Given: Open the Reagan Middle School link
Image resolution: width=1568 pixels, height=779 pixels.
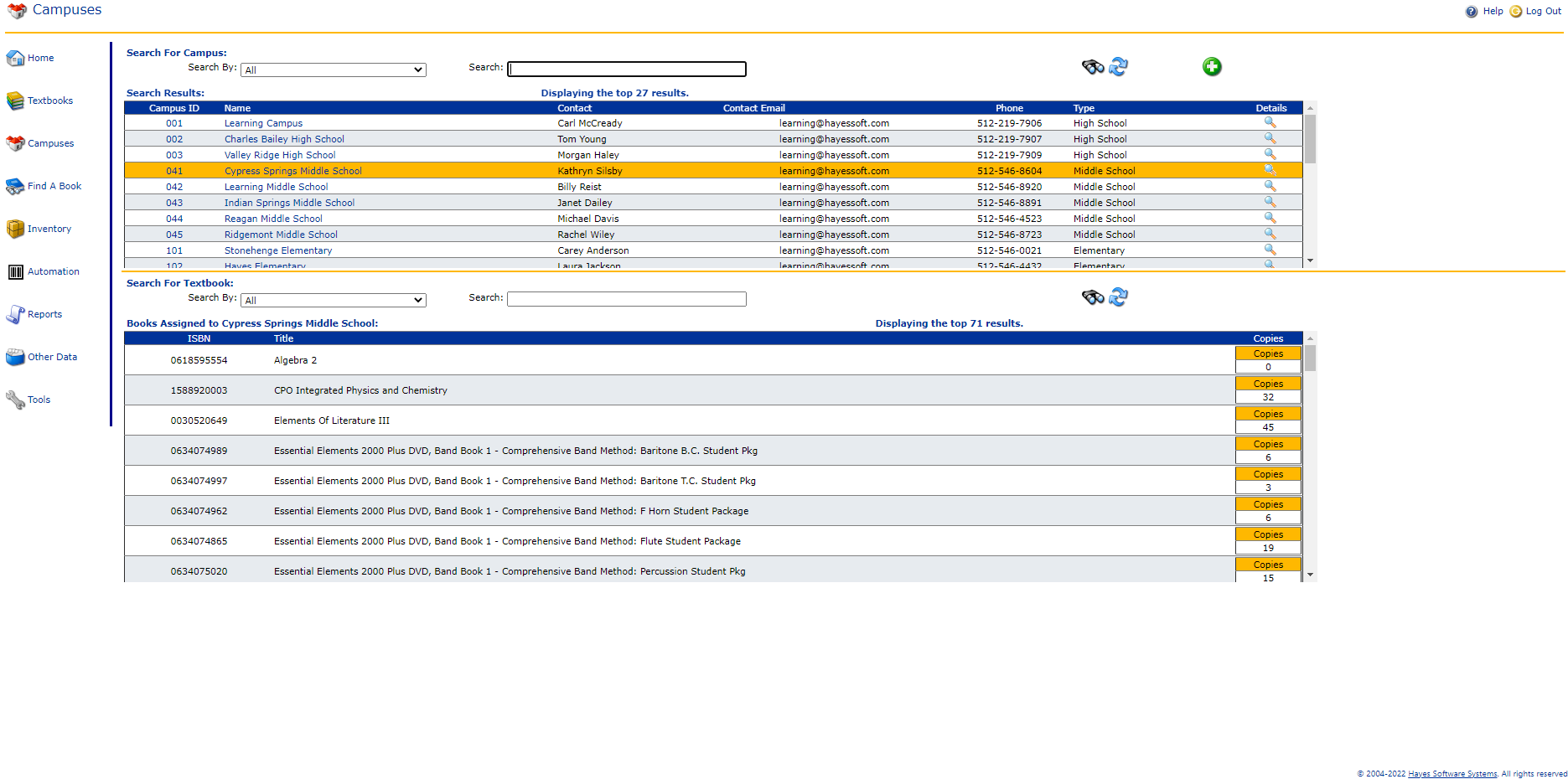Looking at the screenshot, I should point(273,219).
